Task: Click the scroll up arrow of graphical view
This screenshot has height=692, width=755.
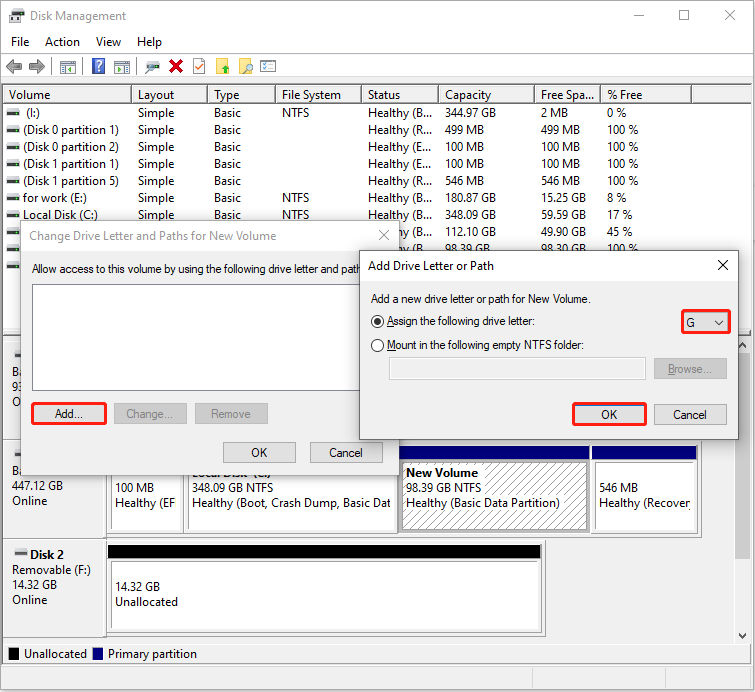Action: click(742, 345)
